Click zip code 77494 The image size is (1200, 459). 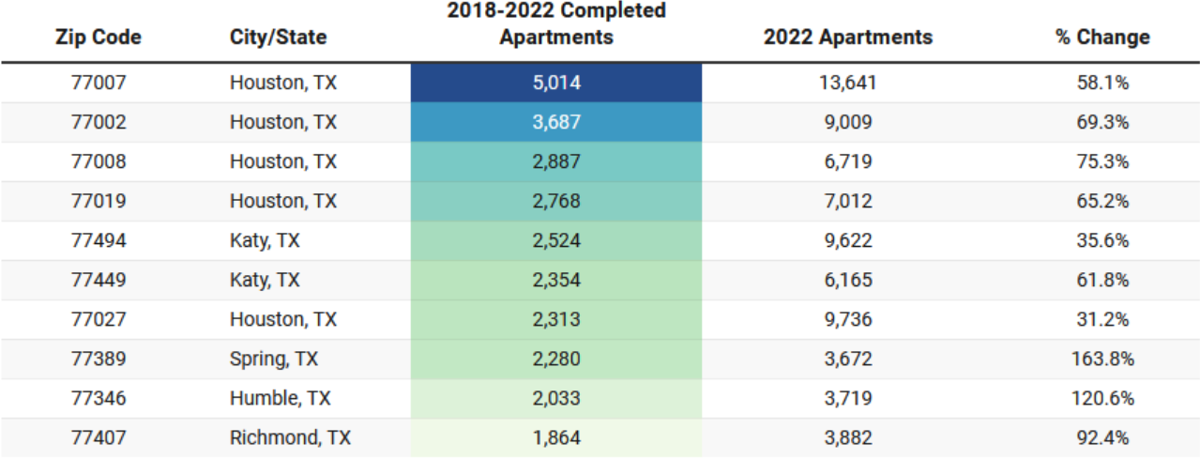click(99, 241)
